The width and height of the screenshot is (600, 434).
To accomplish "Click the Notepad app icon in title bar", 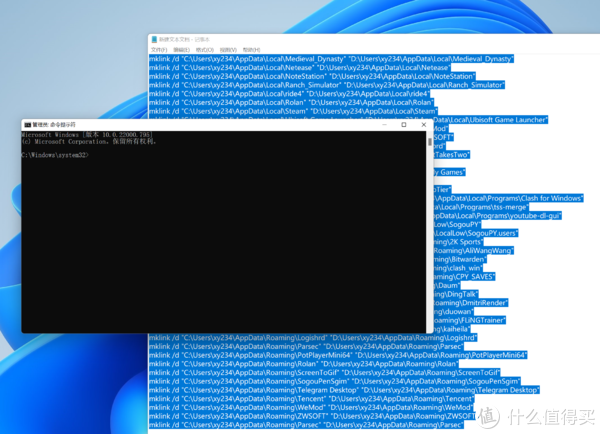I will (x=154, y=39).
